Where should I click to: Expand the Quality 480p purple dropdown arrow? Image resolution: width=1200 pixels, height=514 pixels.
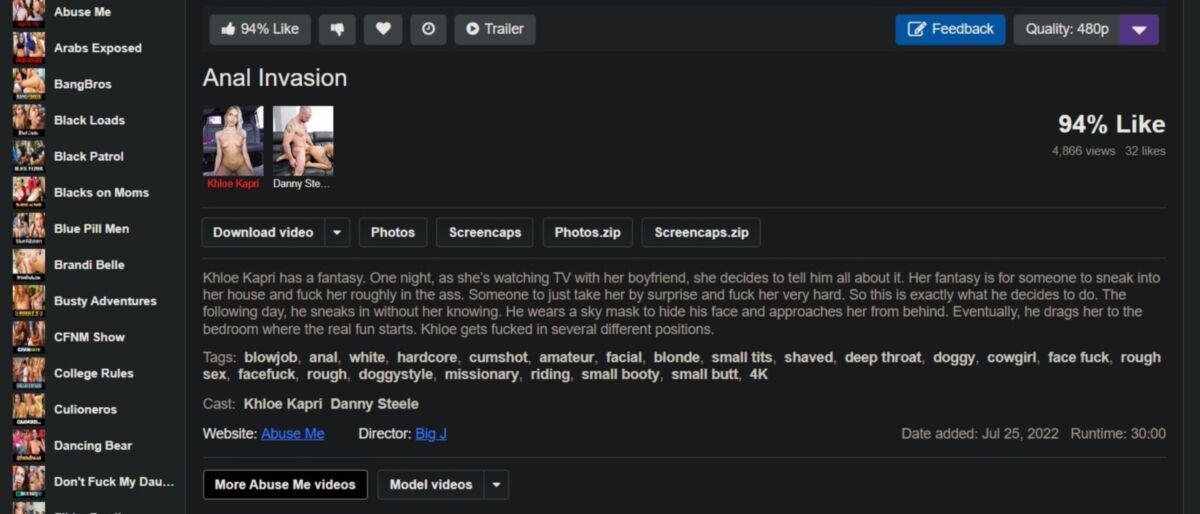click(x=1138, y=29)
